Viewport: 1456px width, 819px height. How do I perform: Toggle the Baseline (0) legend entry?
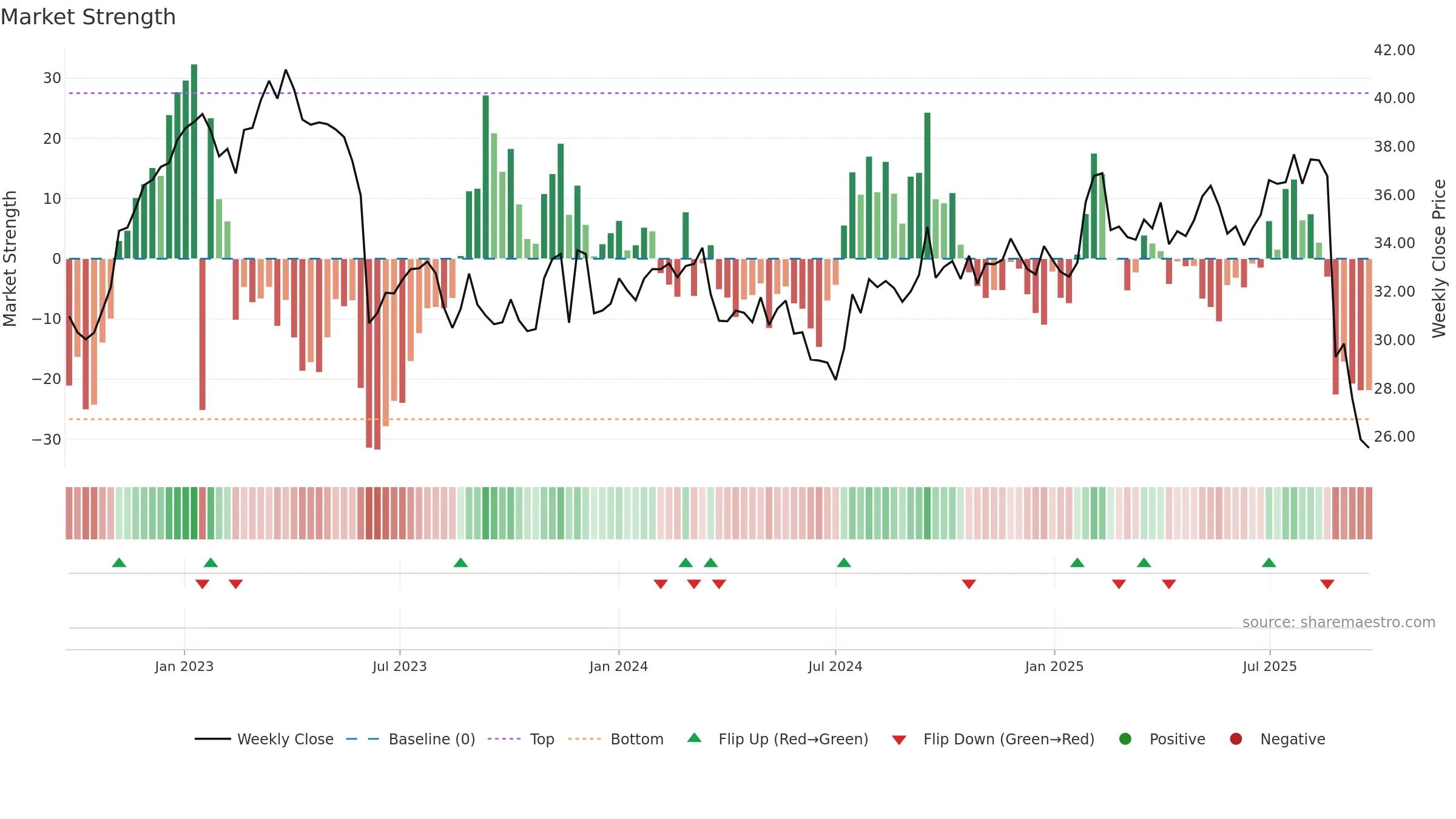[411, 739]
